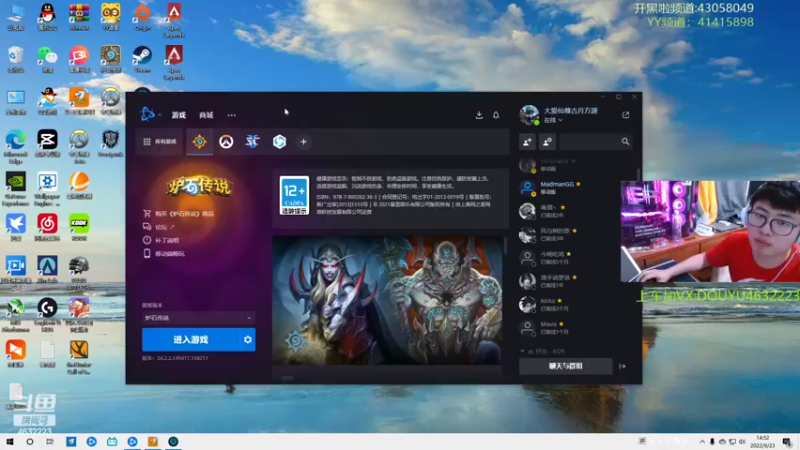The height and width of the screenshot is (450, 800).
Task: Expand the game version dropdown
Action: (x=198, y=318)
